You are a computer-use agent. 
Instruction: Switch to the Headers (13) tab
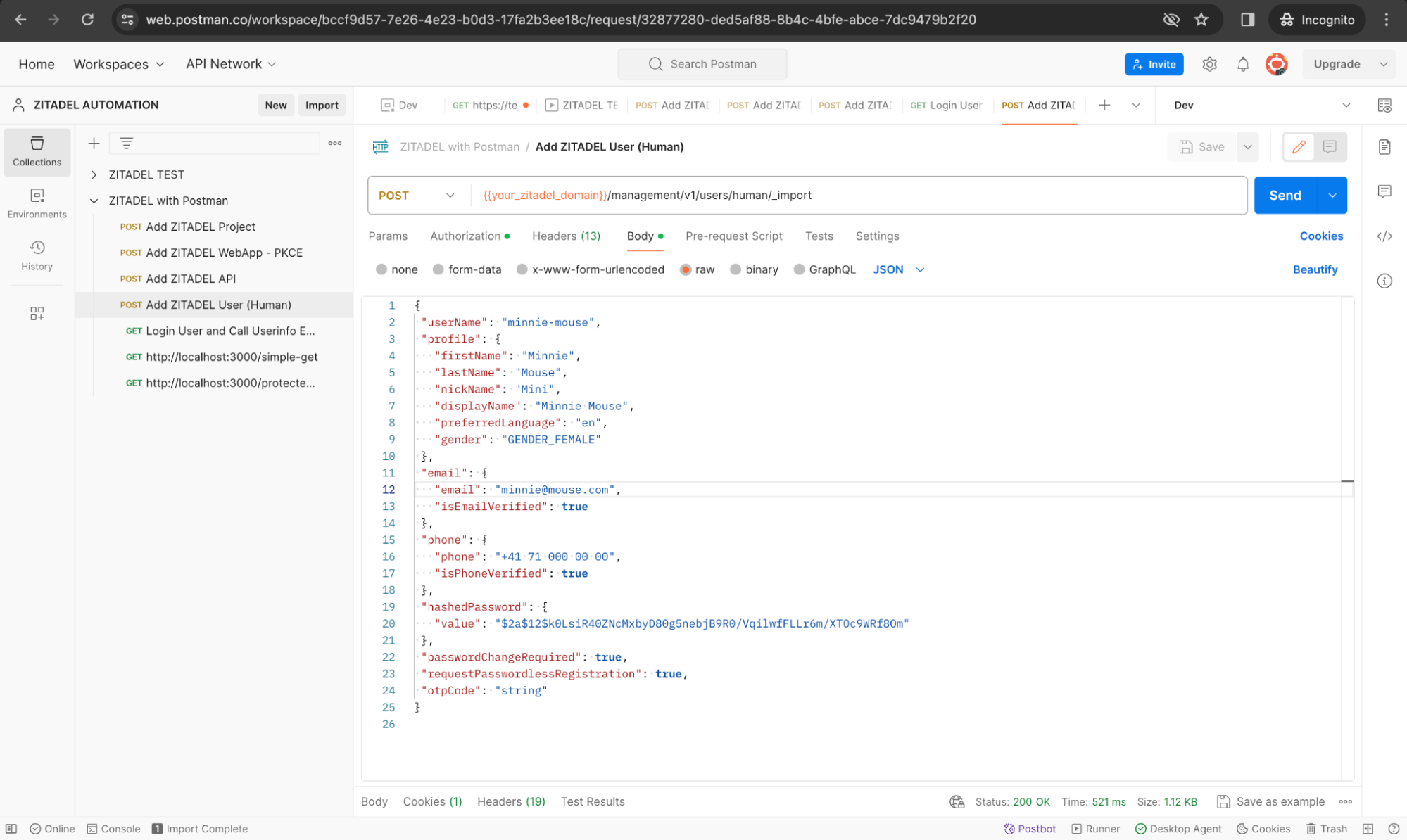[x=566, y=236]
